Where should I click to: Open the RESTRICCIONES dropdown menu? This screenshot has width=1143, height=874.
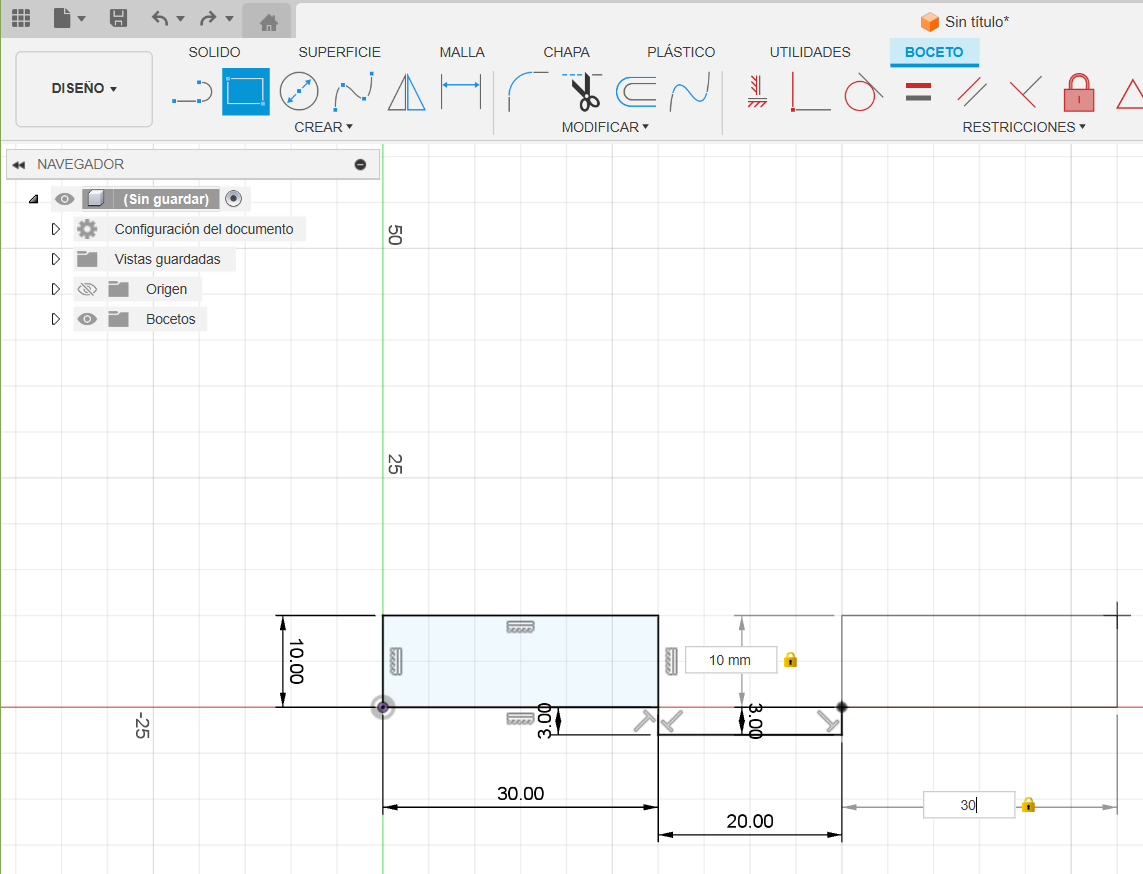[1023, 127]
